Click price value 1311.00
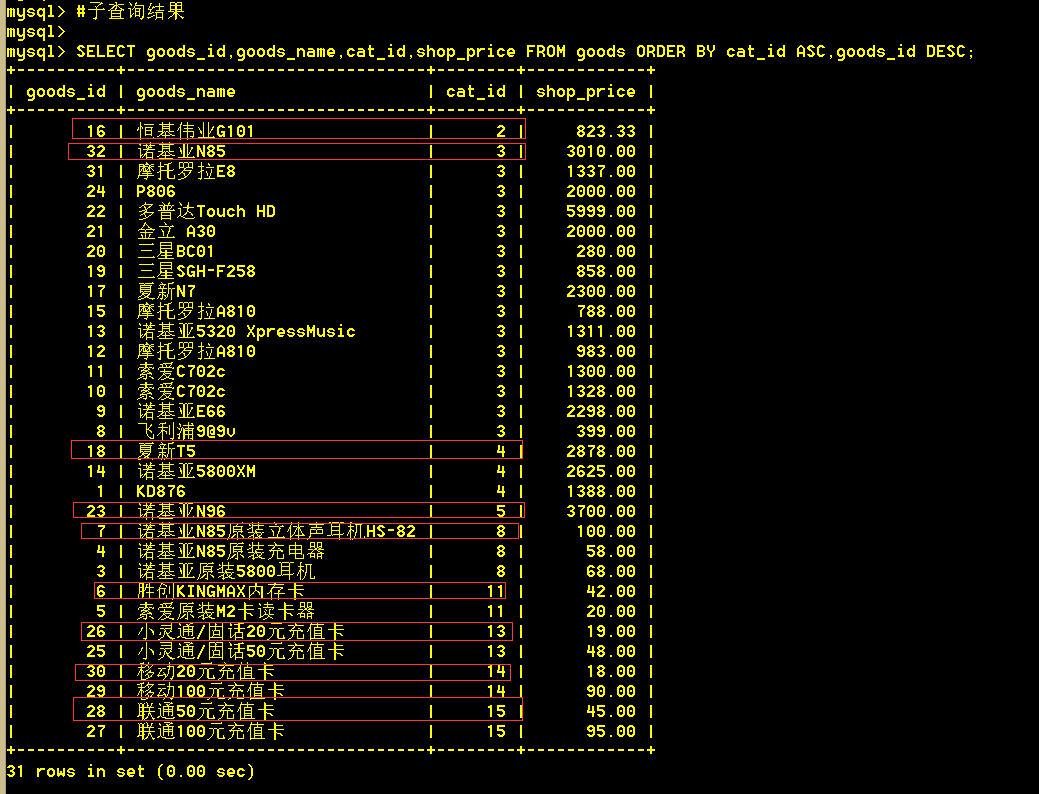The height and width of the screenshot is (794, 1039). pos(601,331)
